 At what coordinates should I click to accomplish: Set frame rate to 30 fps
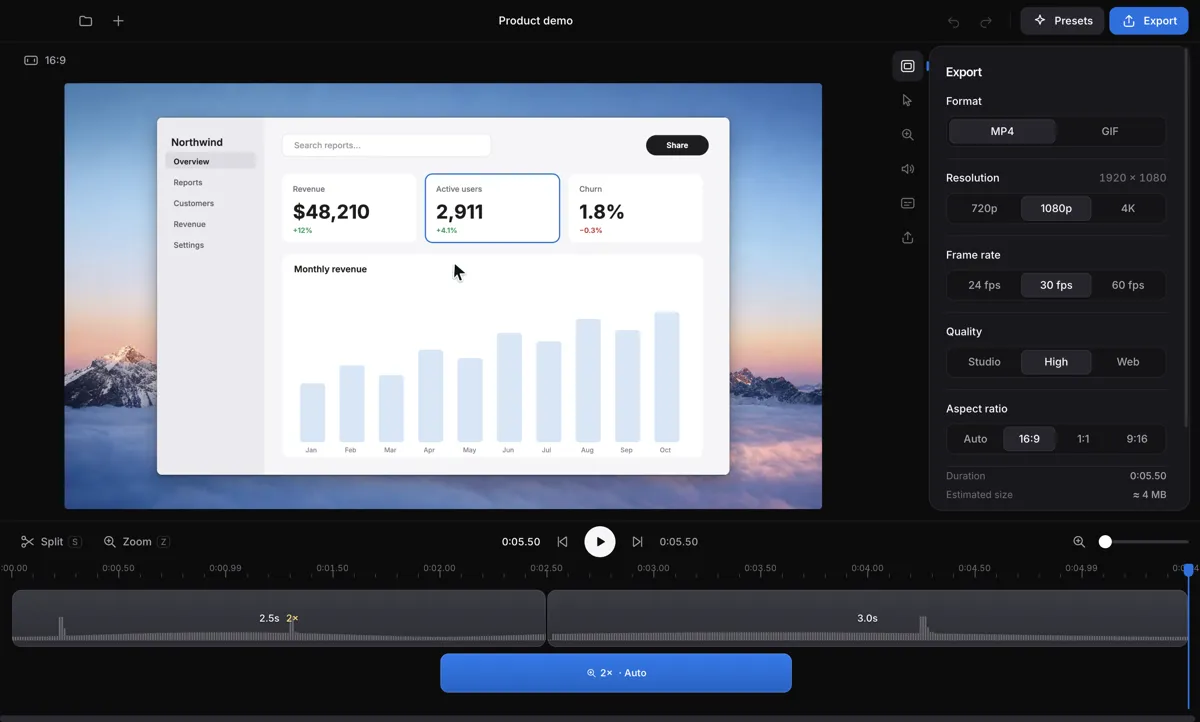coord(1056,285)
